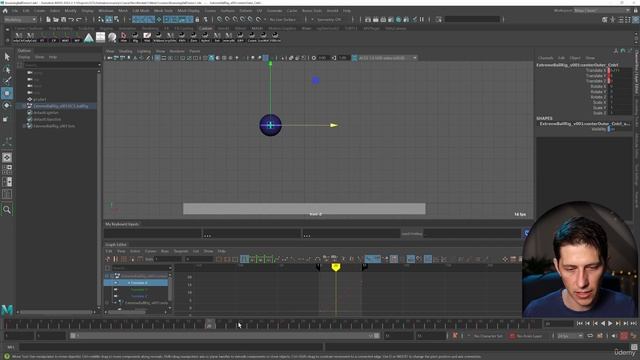The width and height of the screenshot is (640, 360).
Task: Open the Shading viewport menu
Action: click(x=125, y=51)
